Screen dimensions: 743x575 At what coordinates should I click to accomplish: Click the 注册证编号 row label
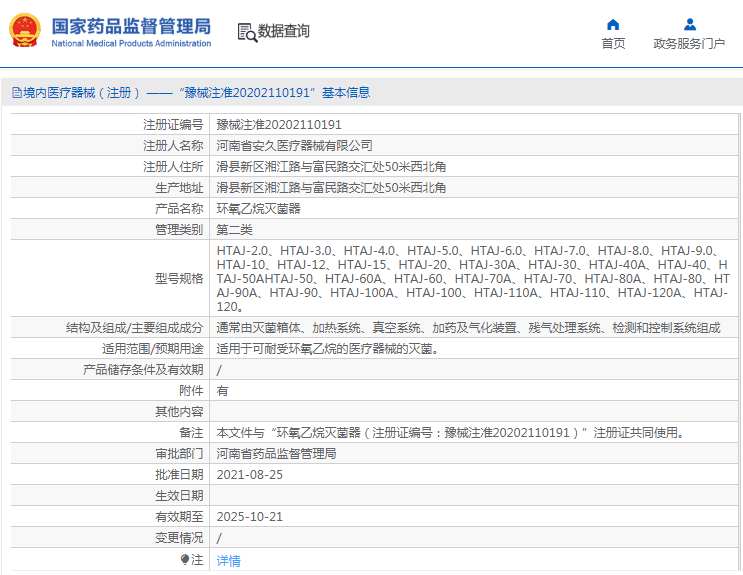click(x=173, y=125)
